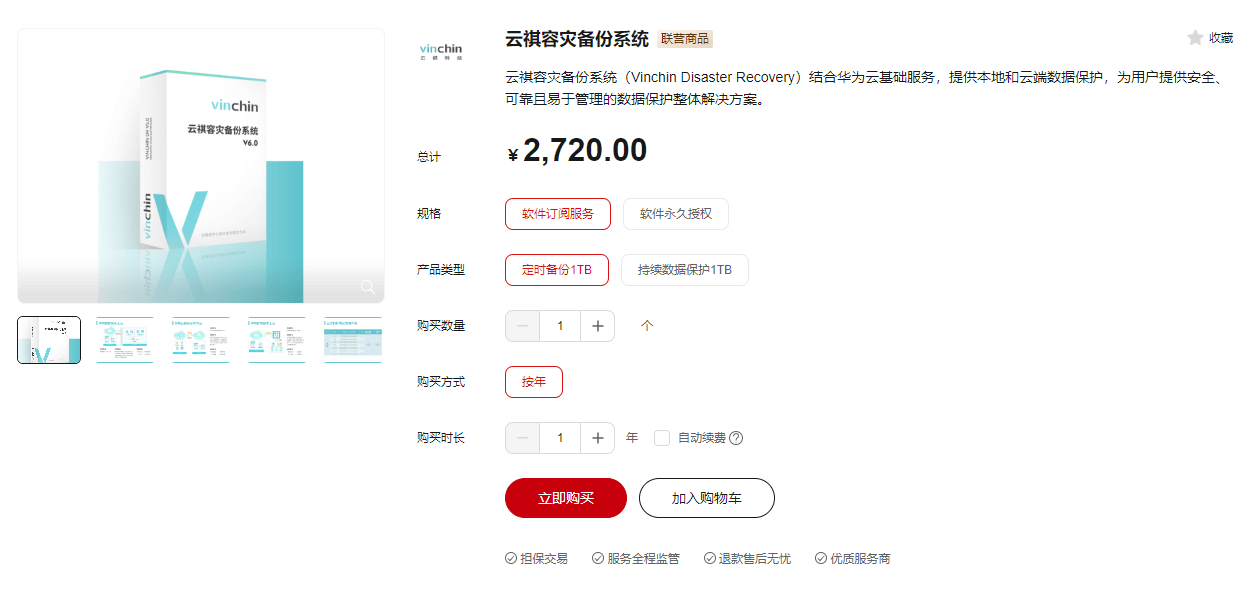Select the 按年 purchase method
The height and width of the screenshot is (596, 1248).
pos(533,381)
